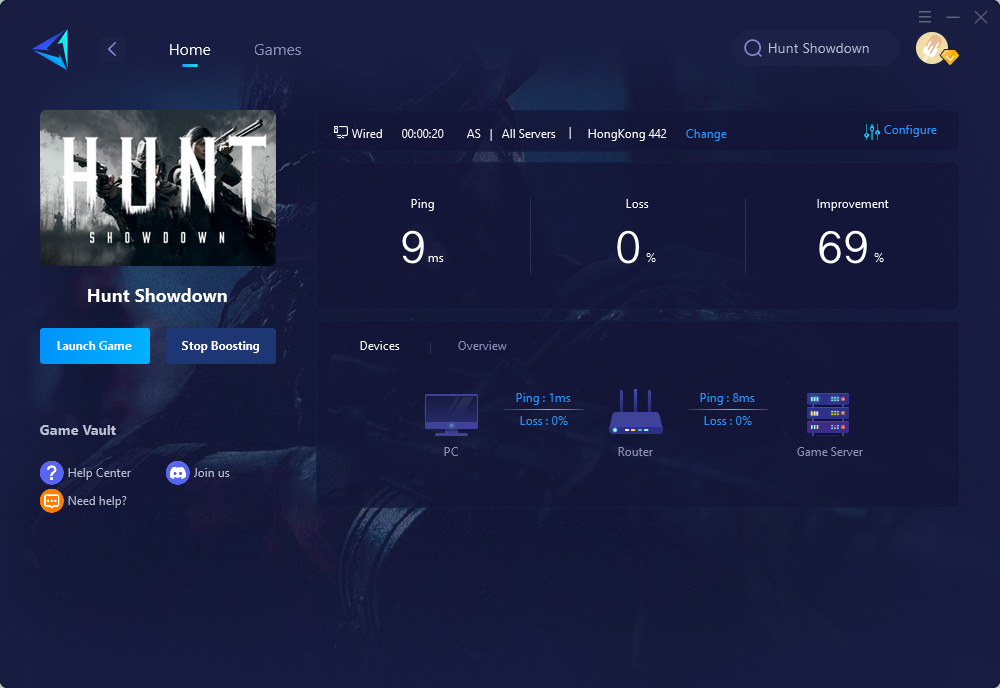The height and width of the screenshot is (688, 1000).
Task: Click the search magnifier icon
Action: click(753, 48)
